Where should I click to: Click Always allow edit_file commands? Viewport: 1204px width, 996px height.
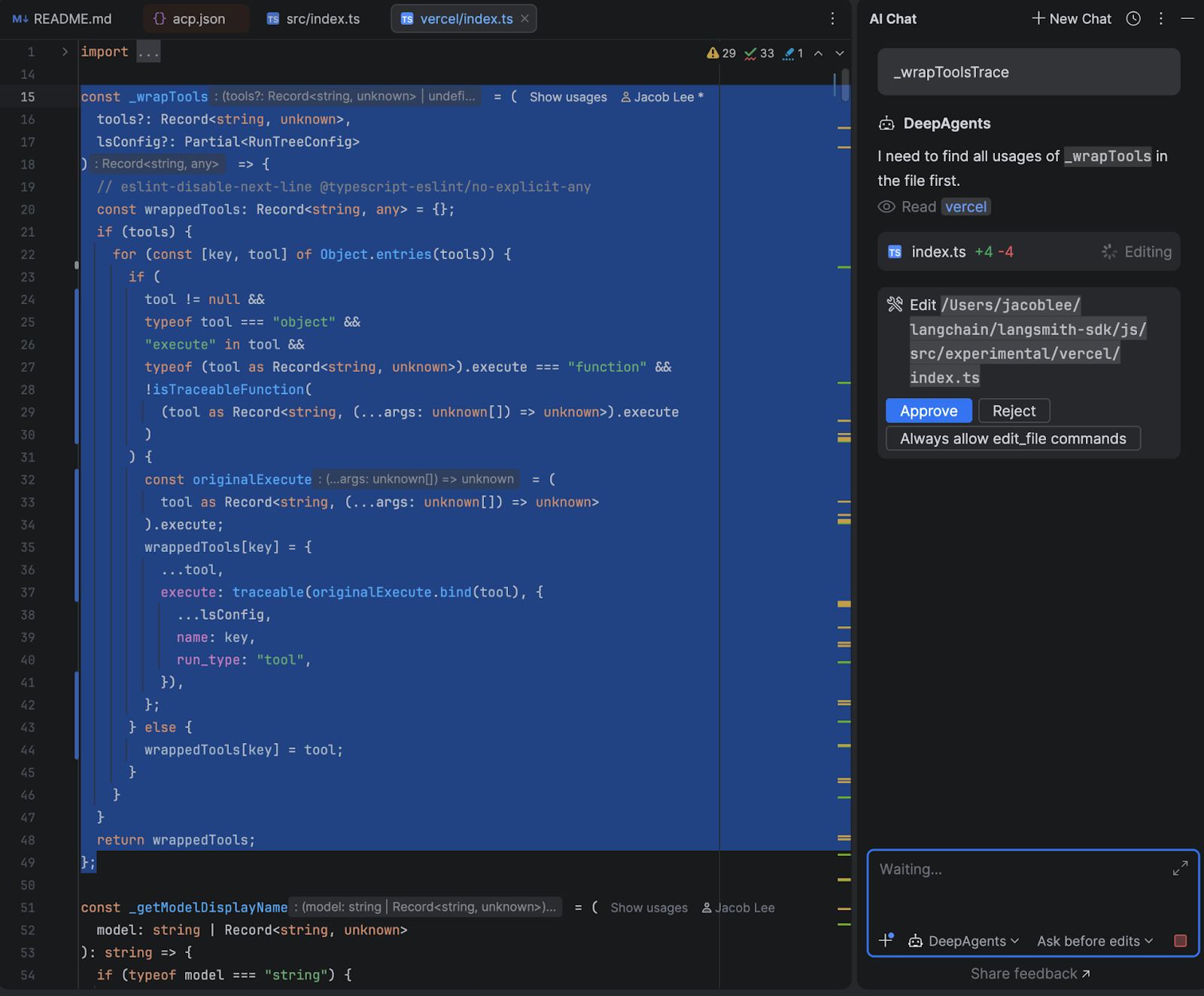tap(1013, 439)
